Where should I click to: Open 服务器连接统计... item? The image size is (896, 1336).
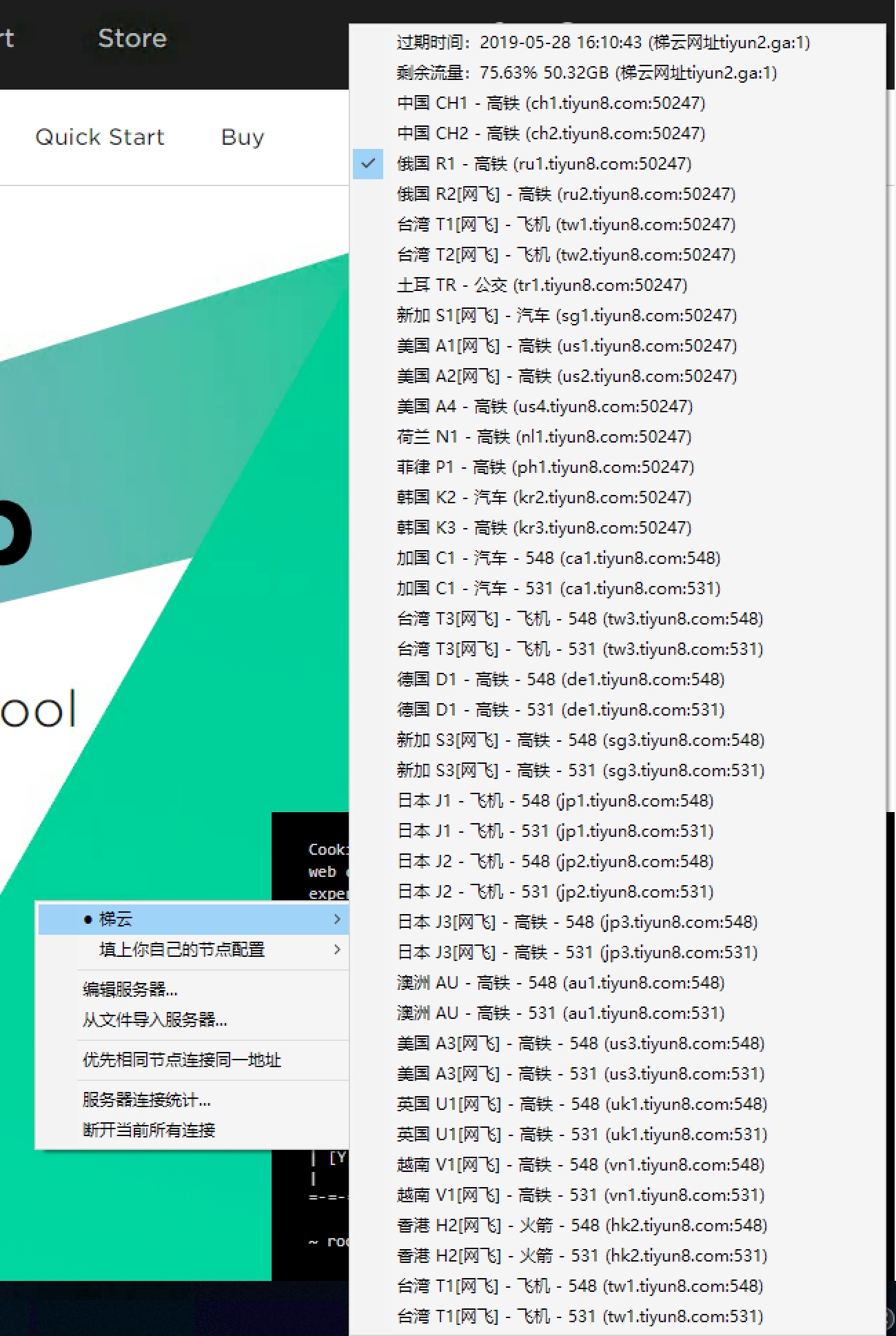point(147,1100)
